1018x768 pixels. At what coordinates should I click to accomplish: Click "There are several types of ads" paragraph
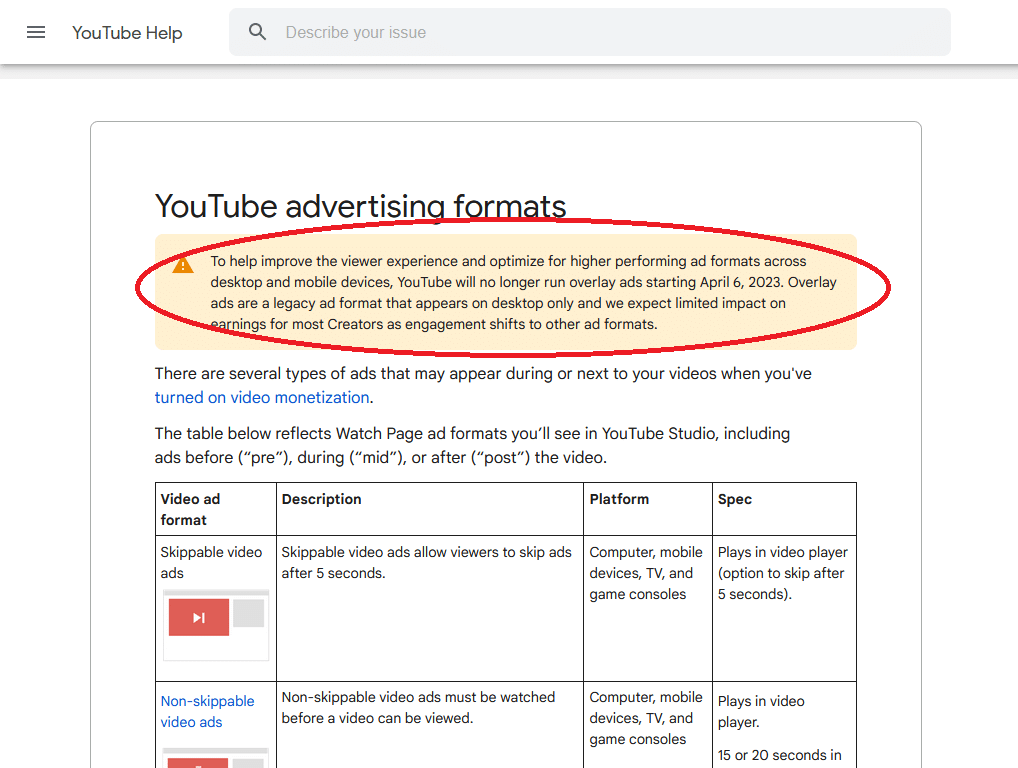click(483, 385)
